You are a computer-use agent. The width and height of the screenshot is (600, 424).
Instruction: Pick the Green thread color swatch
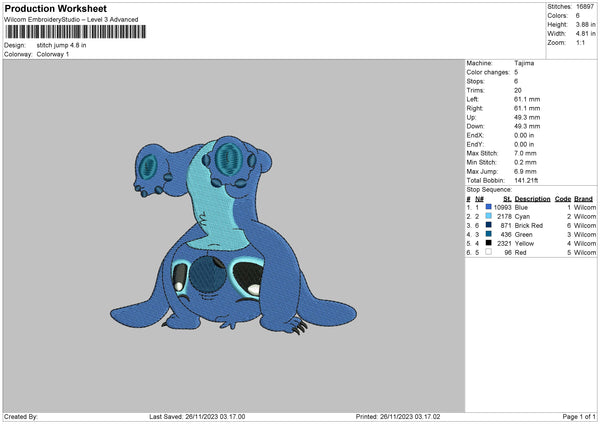tap(488, 234)
